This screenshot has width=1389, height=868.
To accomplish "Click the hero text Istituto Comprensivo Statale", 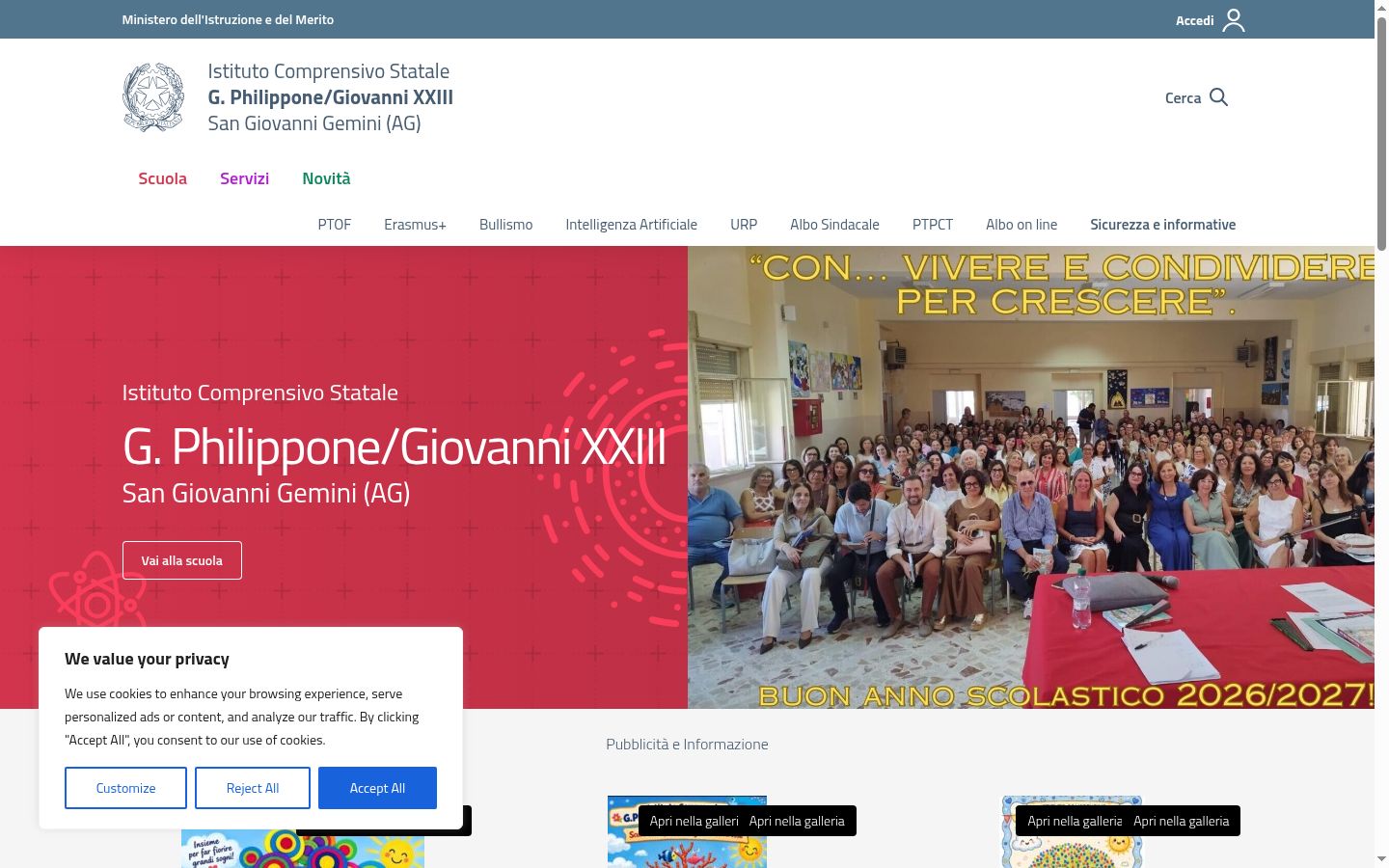I will point(259,393).
